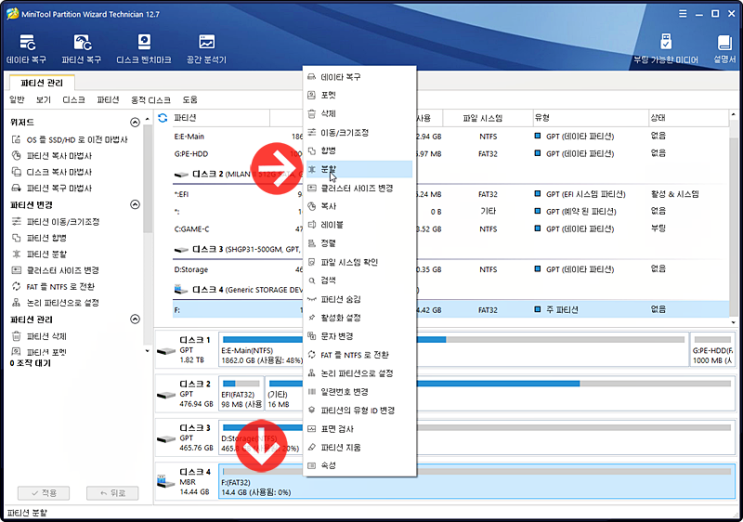
Task: Open the 디스크 menu
Action: (73, 99)
